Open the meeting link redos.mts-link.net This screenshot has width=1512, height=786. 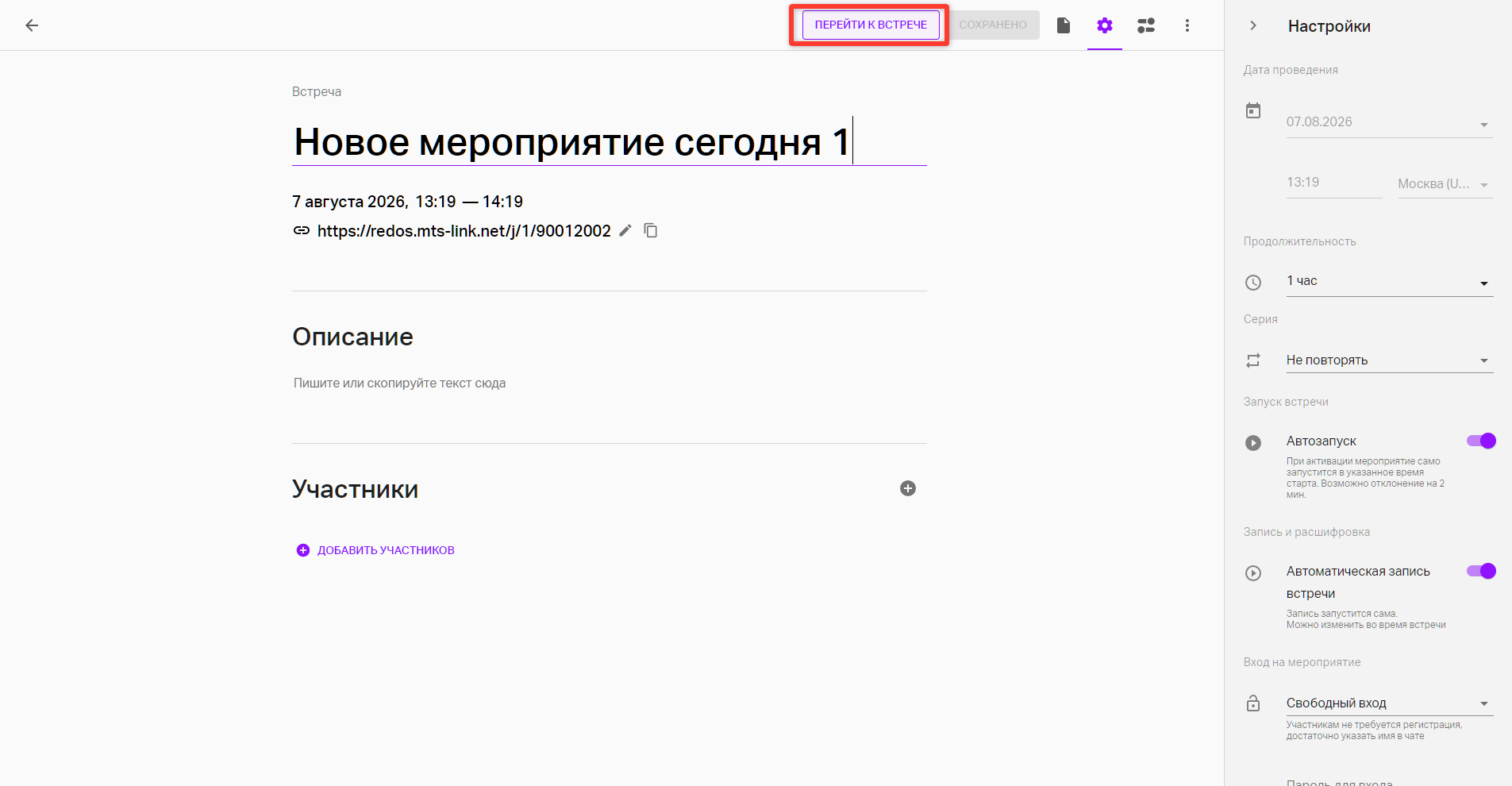click(x=464, y=231)
